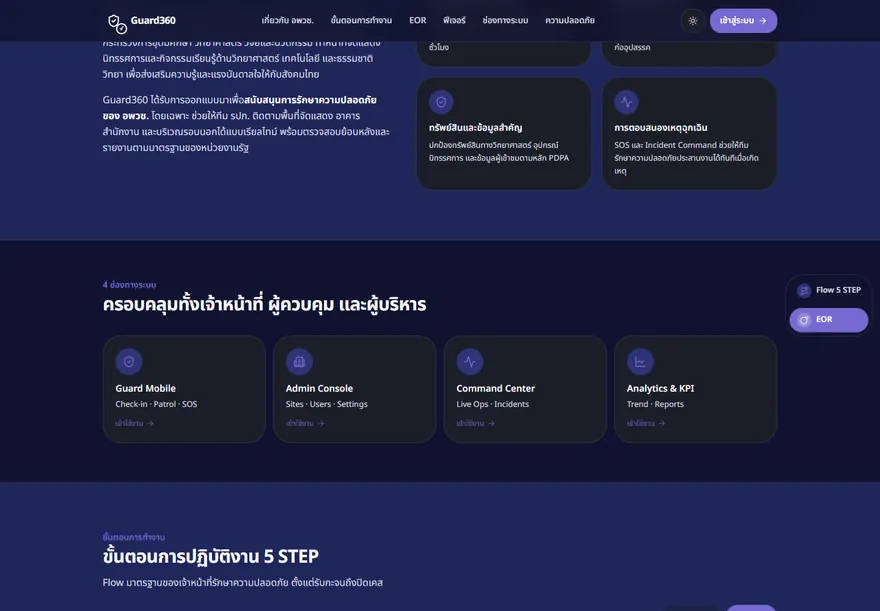Click the เข้าสู่ระบบ login button

[x=743, y=21]
